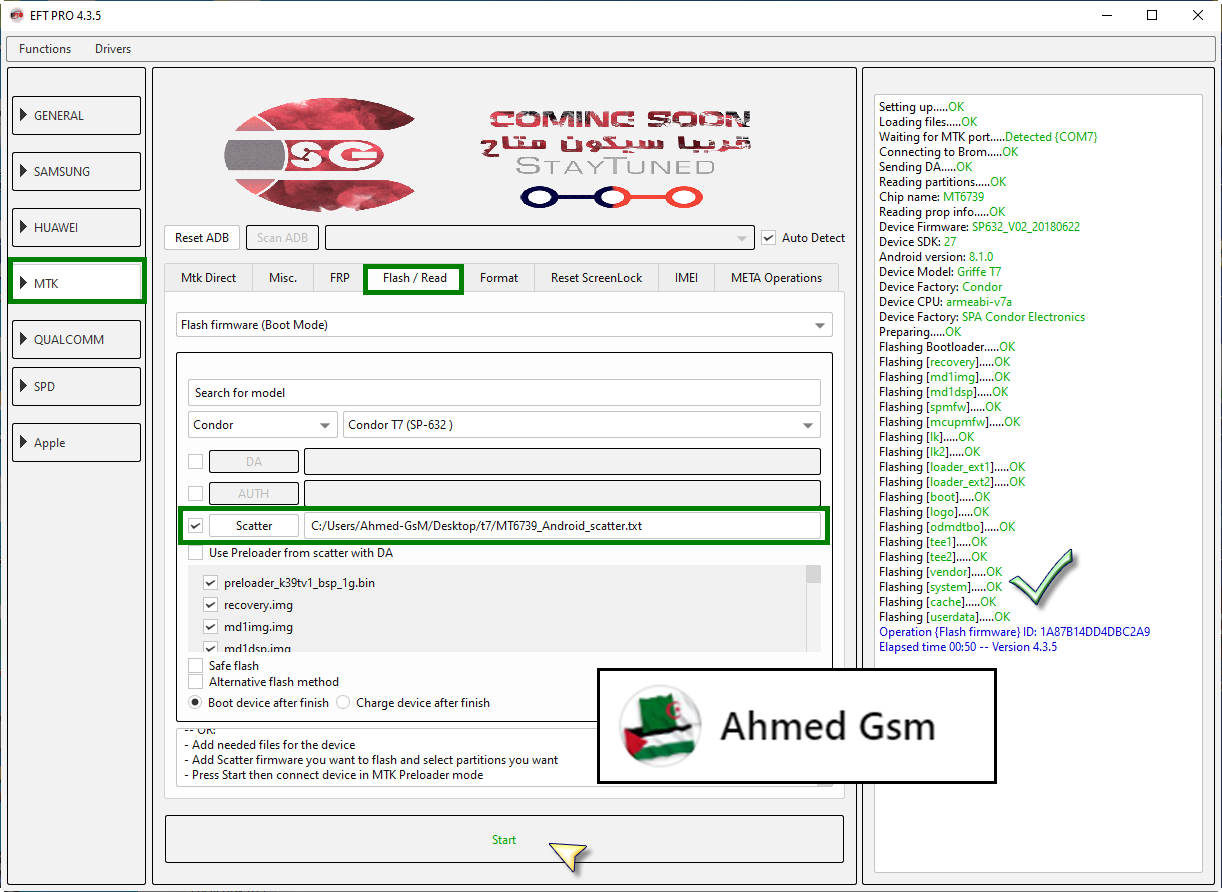Viewport: 1222px width, 892px height.
Task: Open the Functions menu
Action: click(45, 49)
